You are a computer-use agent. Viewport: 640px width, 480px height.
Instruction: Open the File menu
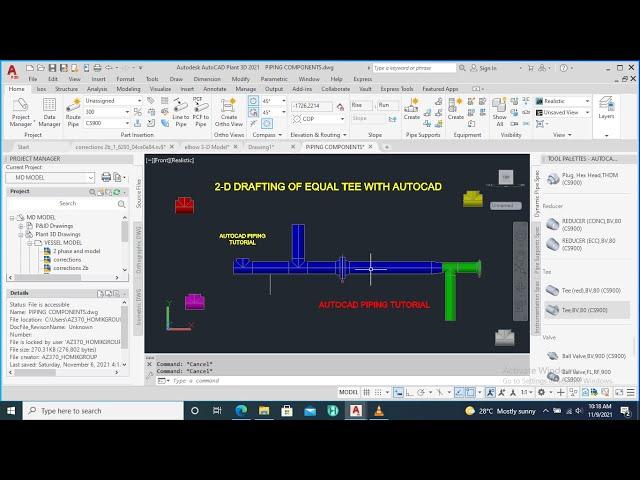[x=33, y=79]
